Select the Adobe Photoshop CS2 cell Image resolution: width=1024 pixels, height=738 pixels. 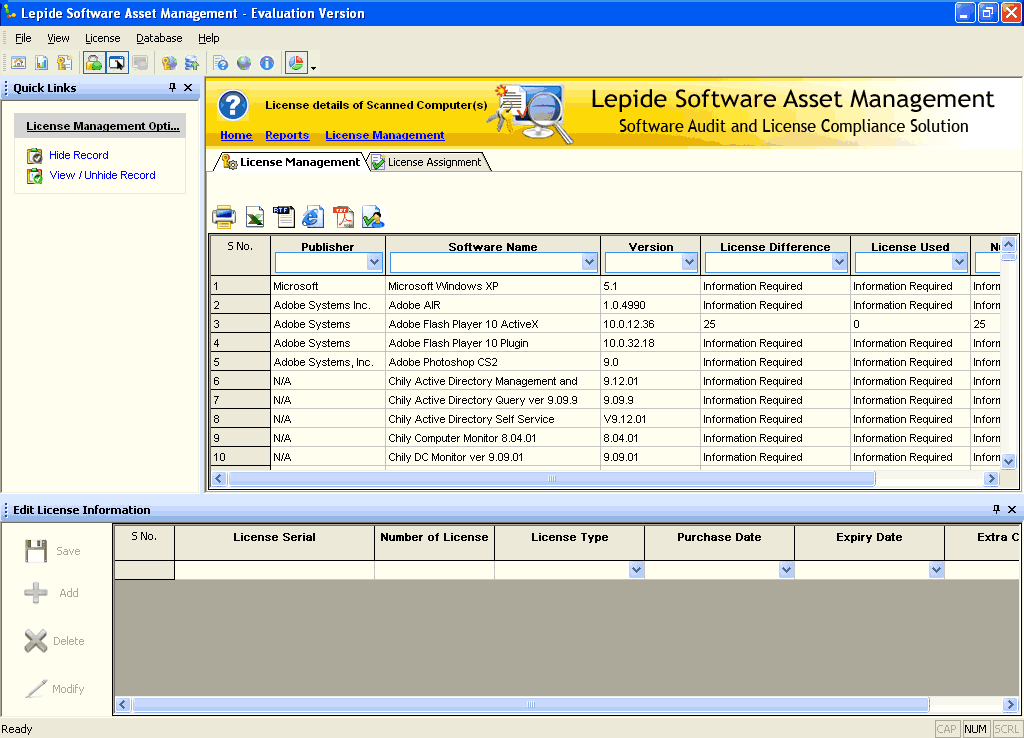click(492, 362)
